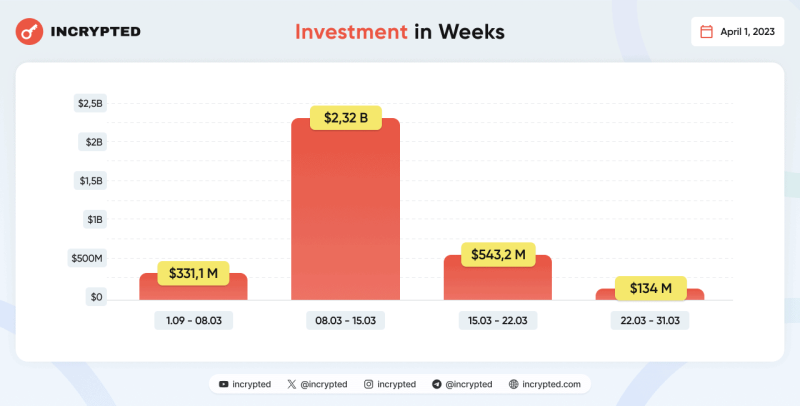Click the Investment in Weeks title
This screenshot has width=800, height=406.
coord(399,32)
